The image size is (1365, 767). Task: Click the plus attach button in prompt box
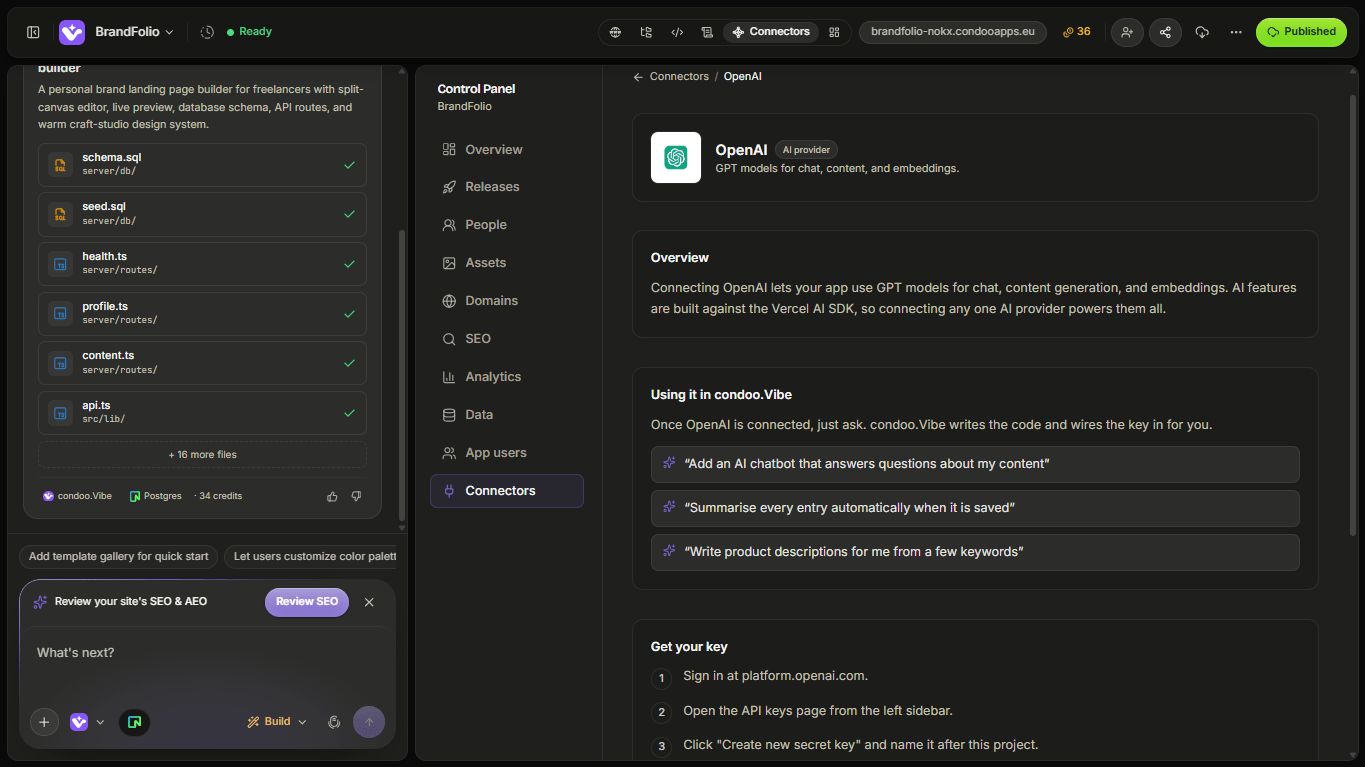44,722
